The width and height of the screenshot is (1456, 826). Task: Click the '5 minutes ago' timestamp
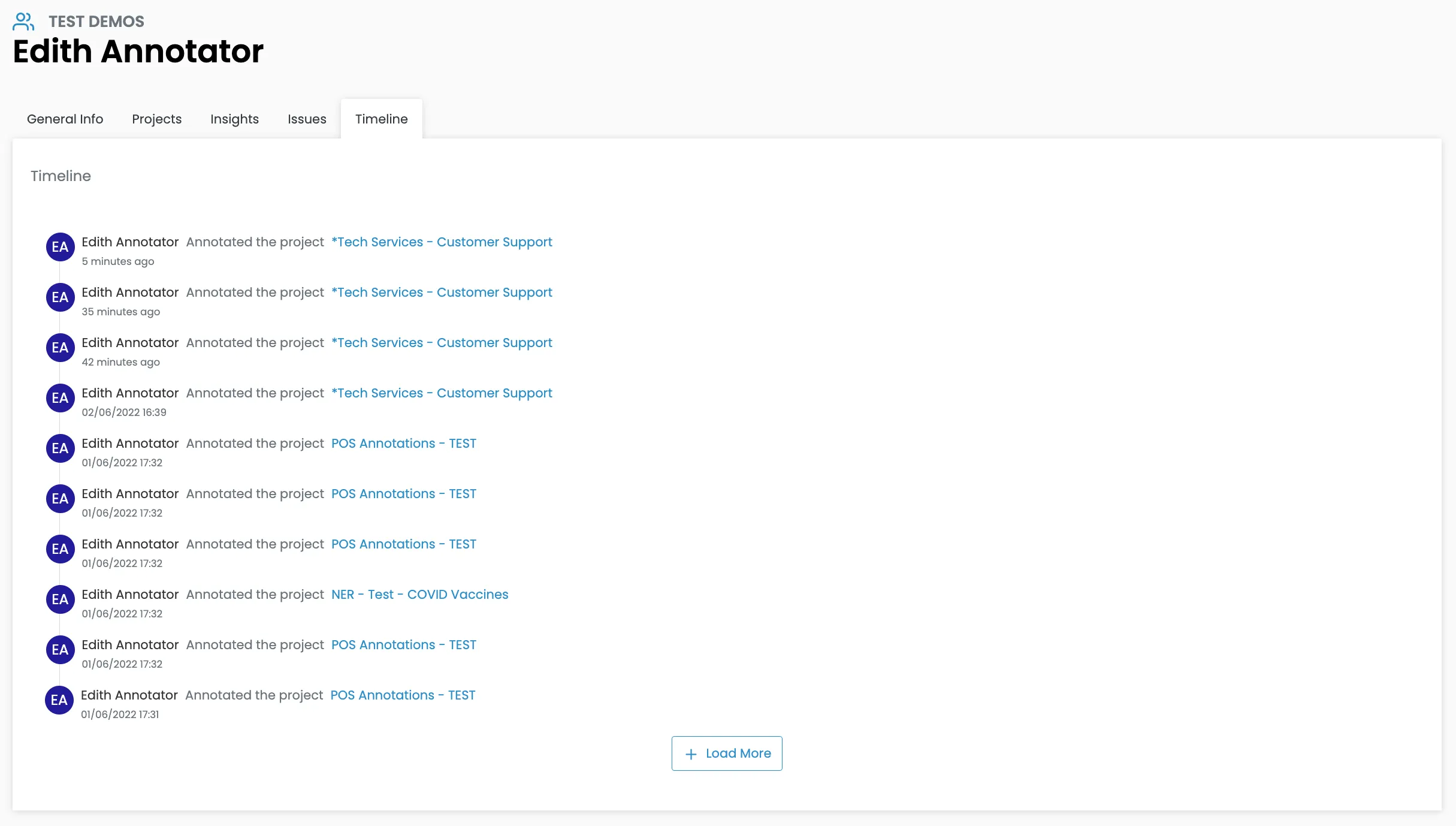(118, 261)
